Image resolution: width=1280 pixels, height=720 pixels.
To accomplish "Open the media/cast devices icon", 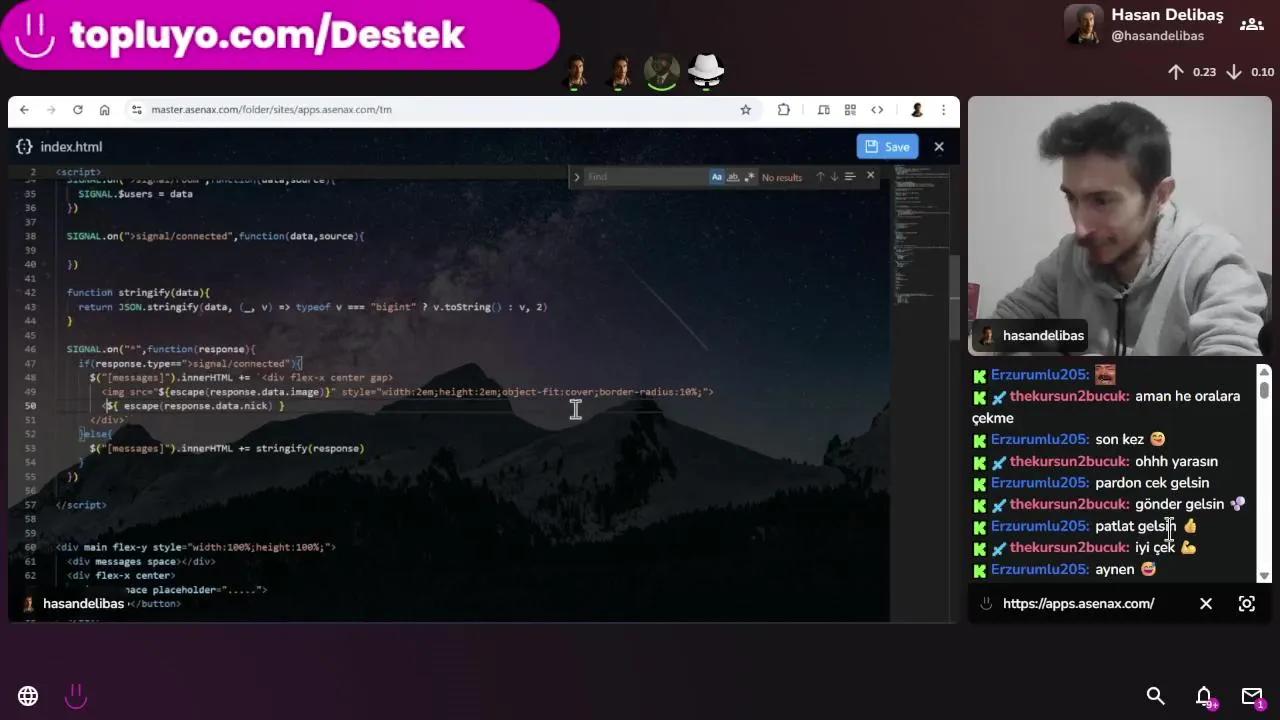I will (x=824, y=110).
